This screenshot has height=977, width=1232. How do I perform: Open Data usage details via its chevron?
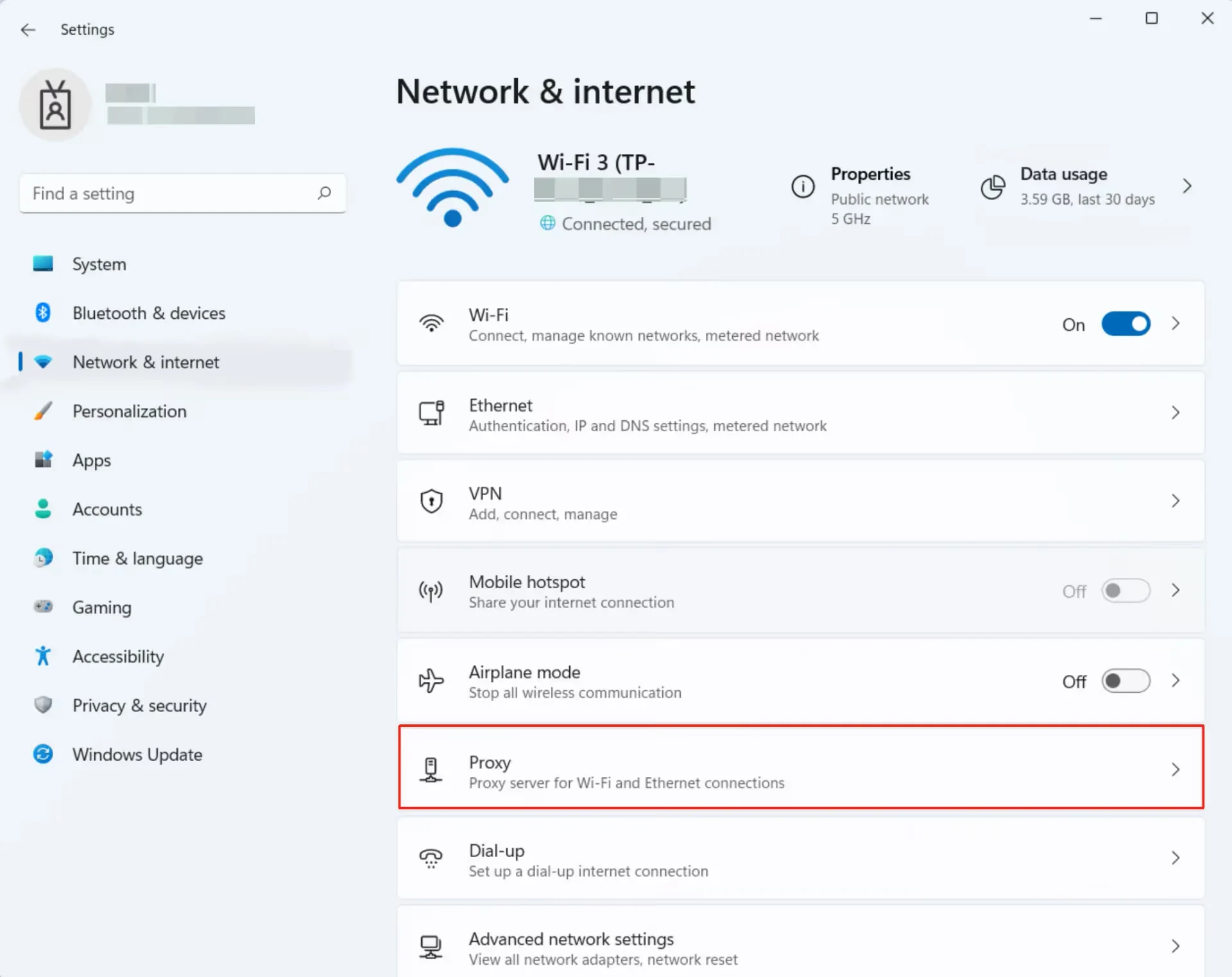1187,185
